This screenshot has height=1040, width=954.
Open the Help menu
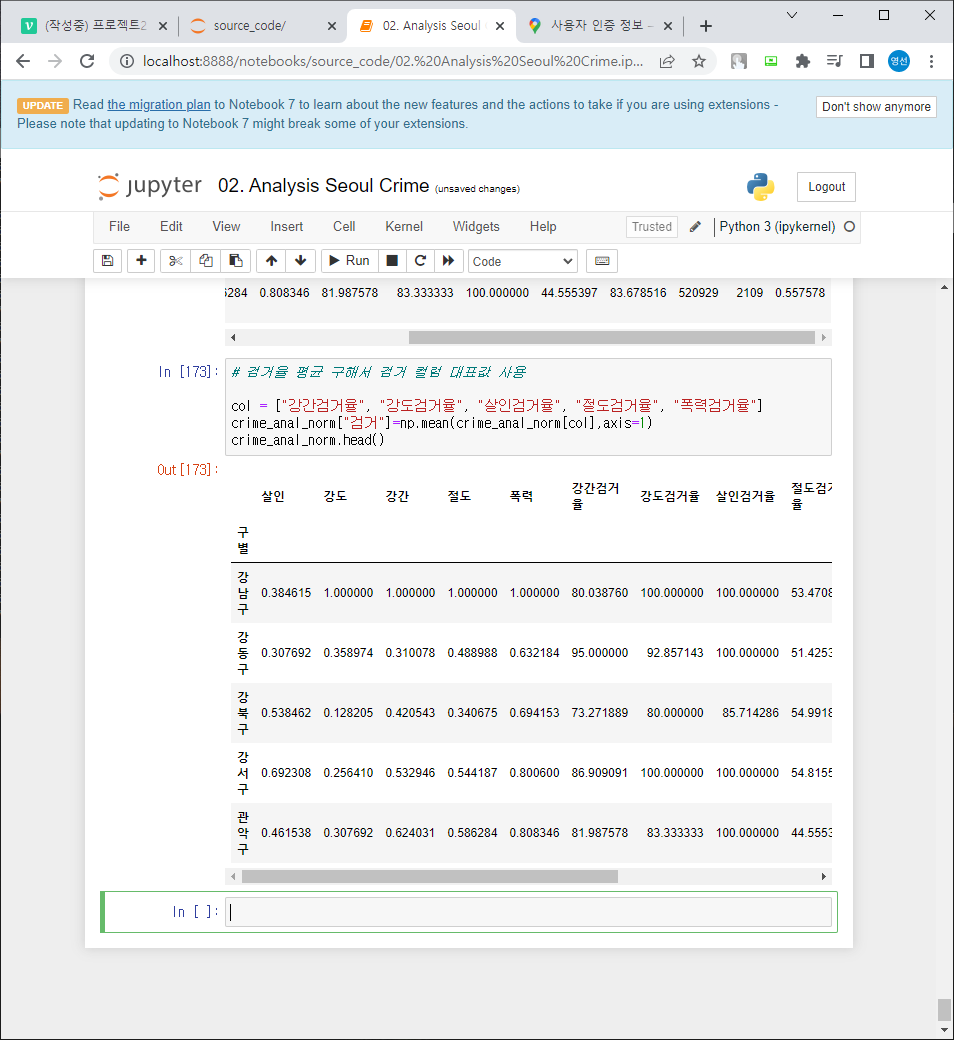[543, 227]
